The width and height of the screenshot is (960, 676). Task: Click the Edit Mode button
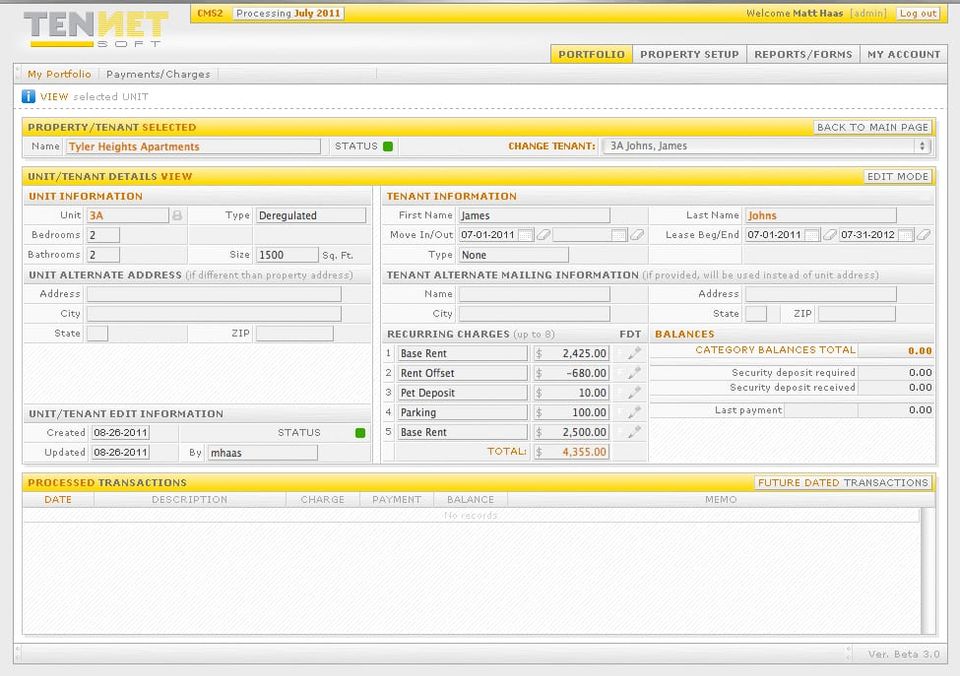897,176
